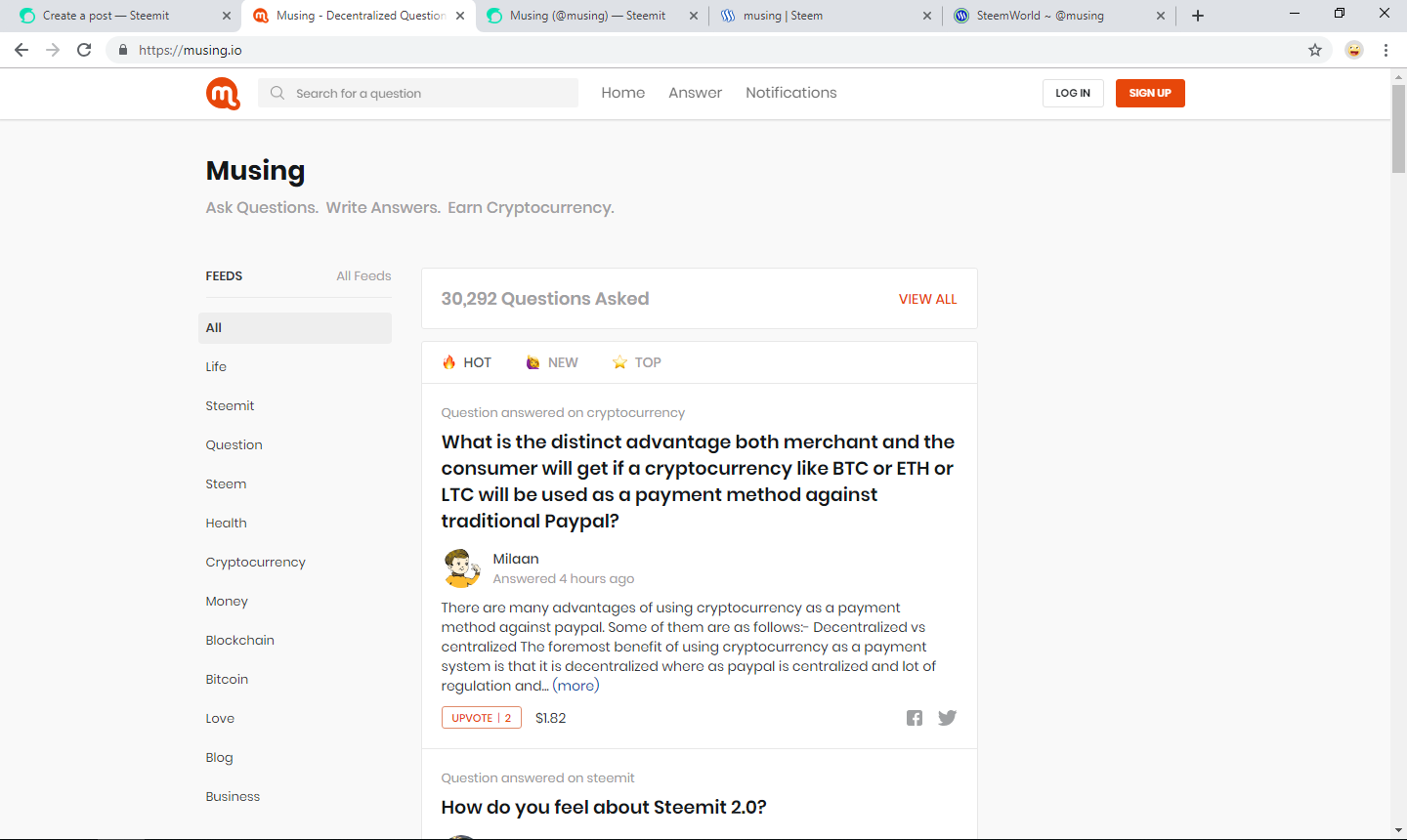Viewport: 1407px width, 840px height.
Task: Expand the answer with (more) link
Action: 576,686
